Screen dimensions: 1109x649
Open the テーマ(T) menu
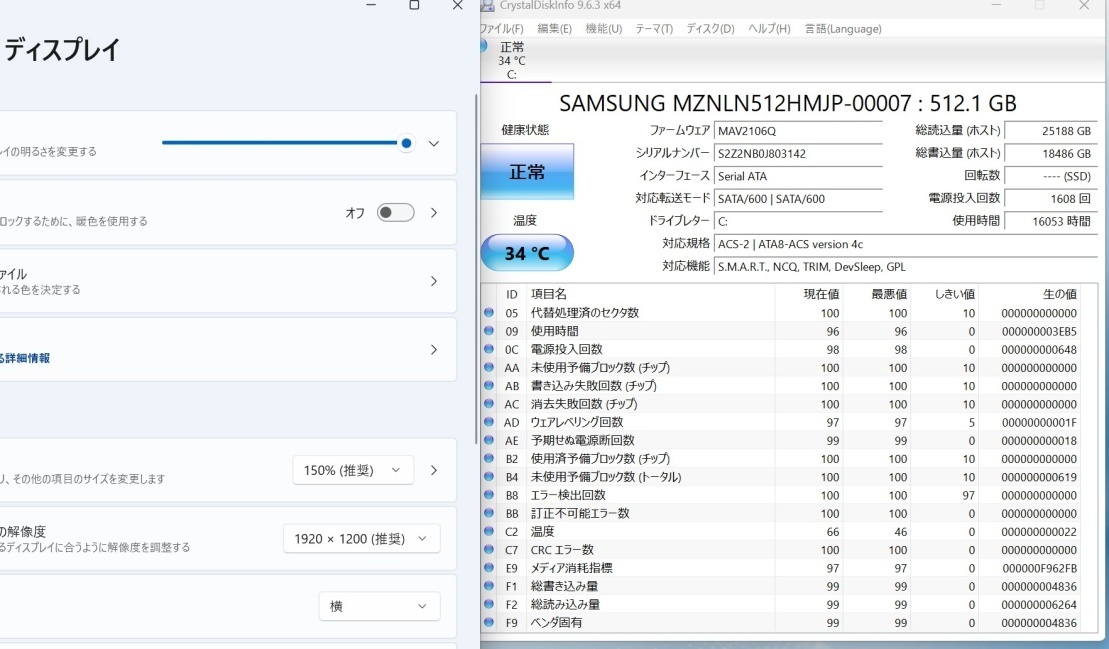(654, 29)
